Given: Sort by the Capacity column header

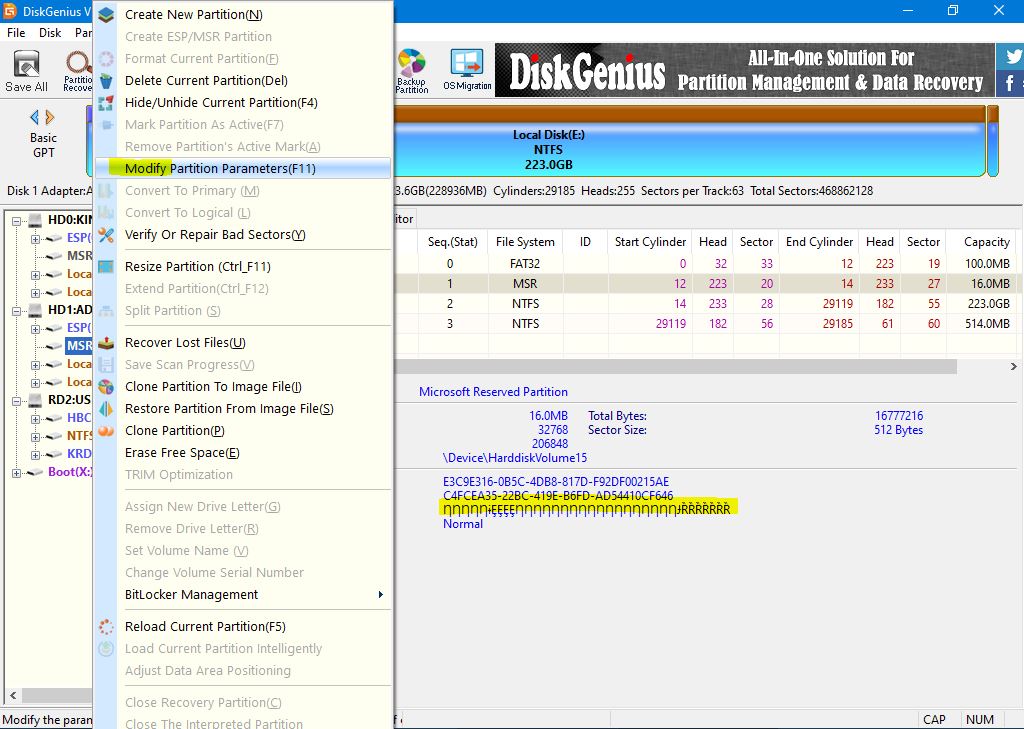Looking at the screenshot, I should pos(986,242).
